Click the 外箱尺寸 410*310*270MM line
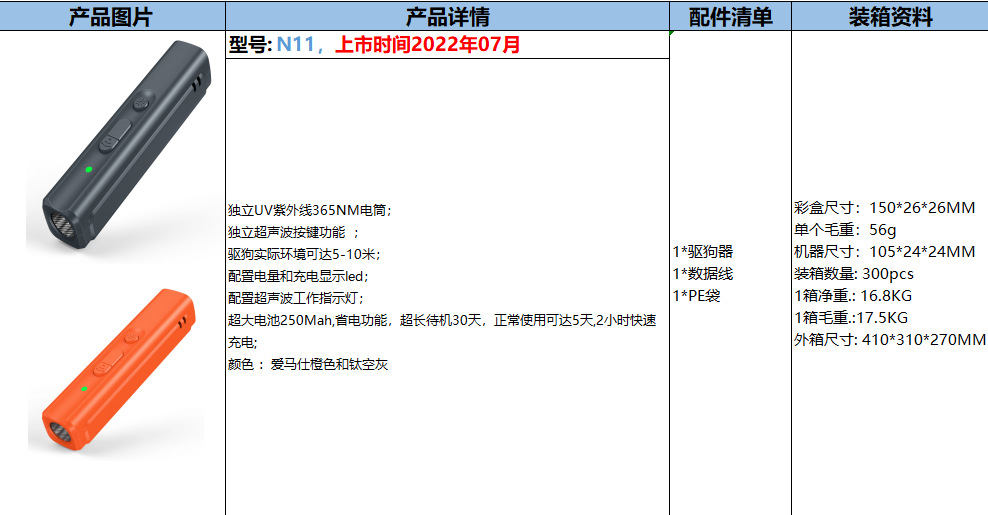Viewport: 988px width, 515px height. [889, 340]
